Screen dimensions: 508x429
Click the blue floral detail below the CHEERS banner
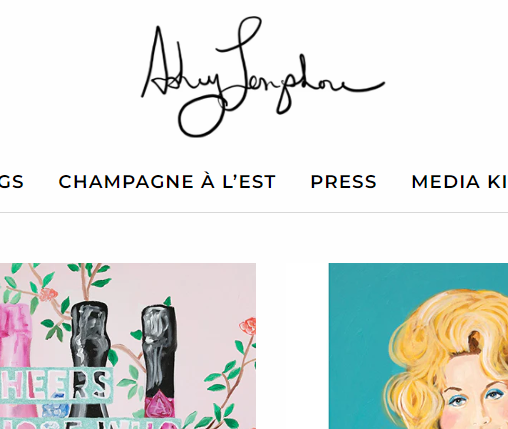tap(55, 407)
